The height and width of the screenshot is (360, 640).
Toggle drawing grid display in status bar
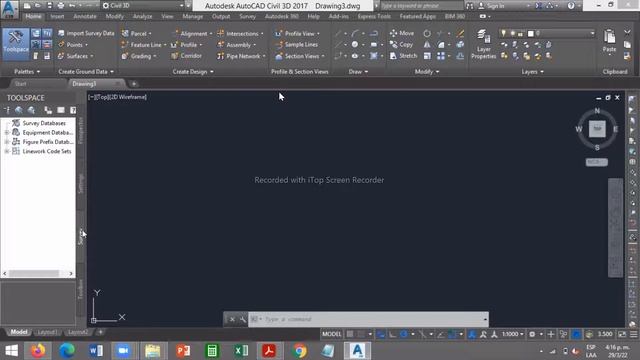click(x=350, y=334)
